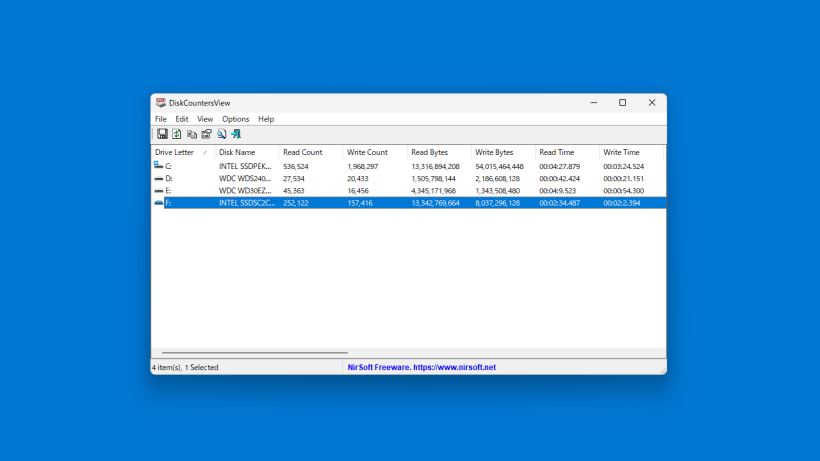
Task: Click read count value 252,122
Action: click(295, 203)
